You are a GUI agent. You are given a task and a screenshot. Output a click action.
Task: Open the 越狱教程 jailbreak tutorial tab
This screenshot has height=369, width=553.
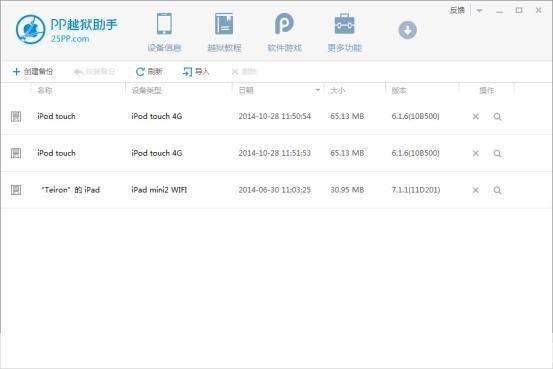point(224,32)
